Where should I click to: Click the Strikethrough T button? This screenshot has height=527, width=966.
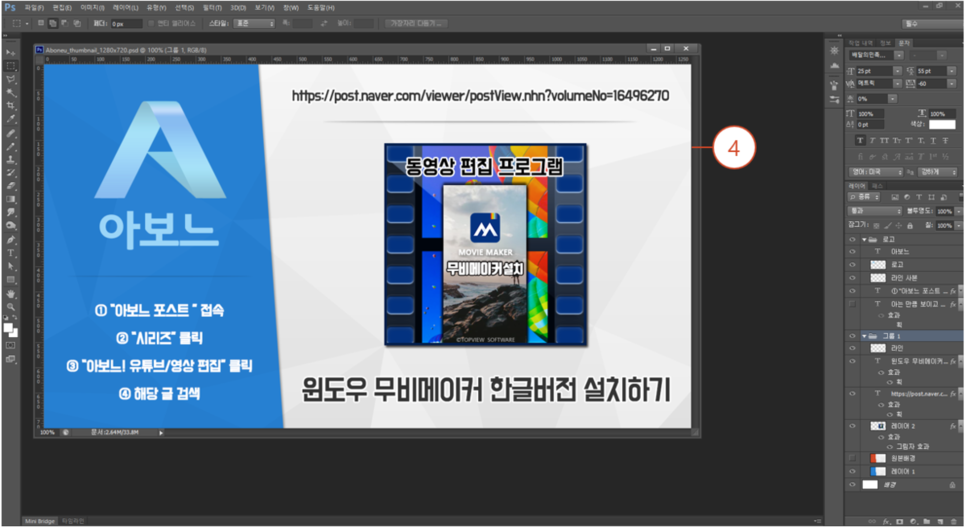(945, 141)
